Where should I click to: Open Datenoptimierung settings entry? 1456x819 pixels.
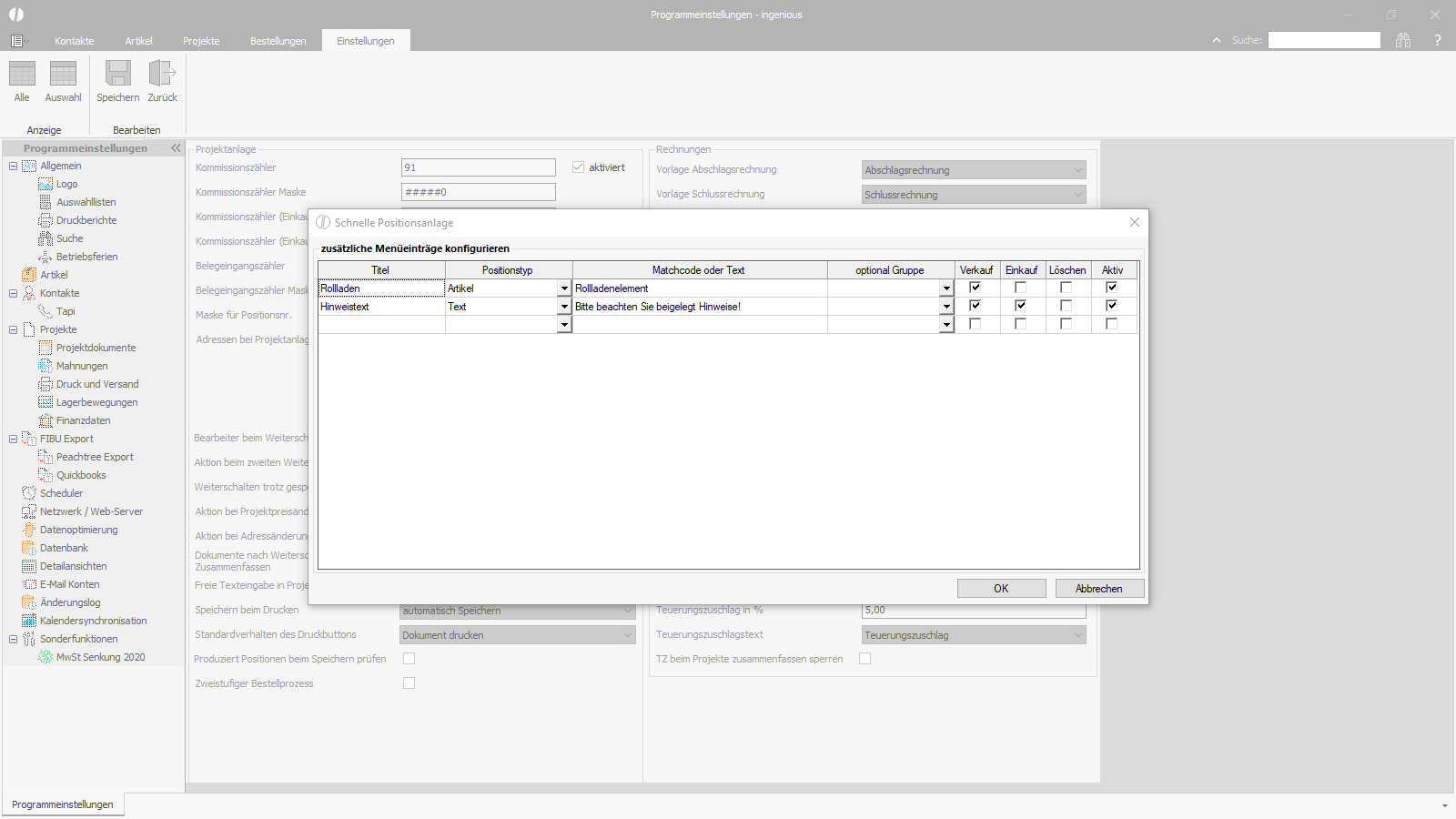click(x=78, y=530)
